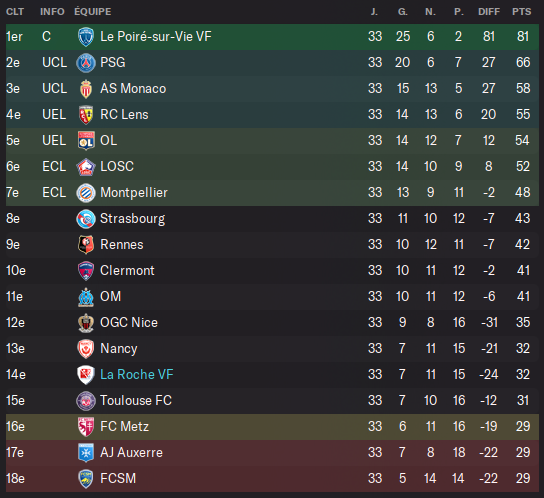Click the CLT column header
The width and height of the screenshot is (544, 498).
(x=15, y=12)
